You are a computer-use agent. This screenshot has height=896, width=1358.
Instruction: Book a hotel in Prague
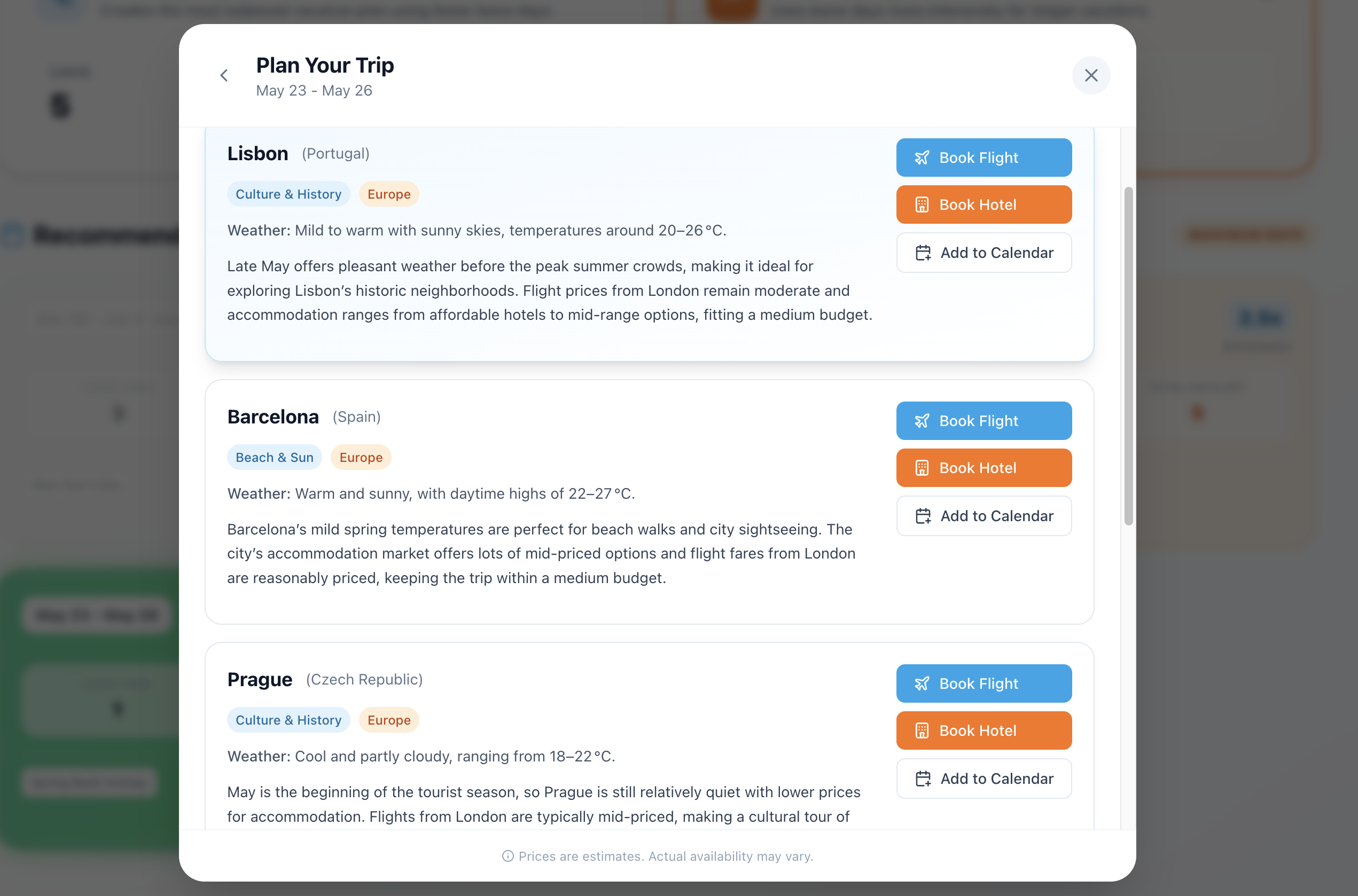(984, 730)
